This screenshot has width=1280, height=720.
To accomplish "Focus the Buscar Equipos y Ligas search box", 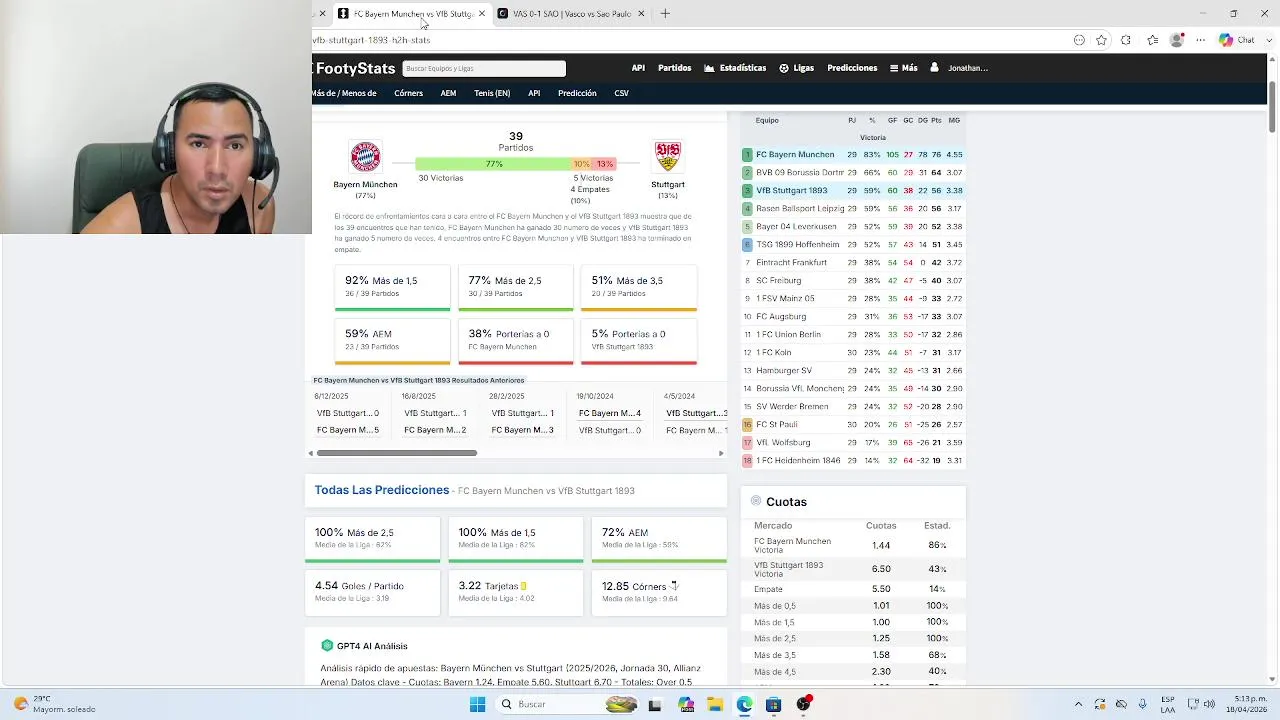I will click(484, 68).
